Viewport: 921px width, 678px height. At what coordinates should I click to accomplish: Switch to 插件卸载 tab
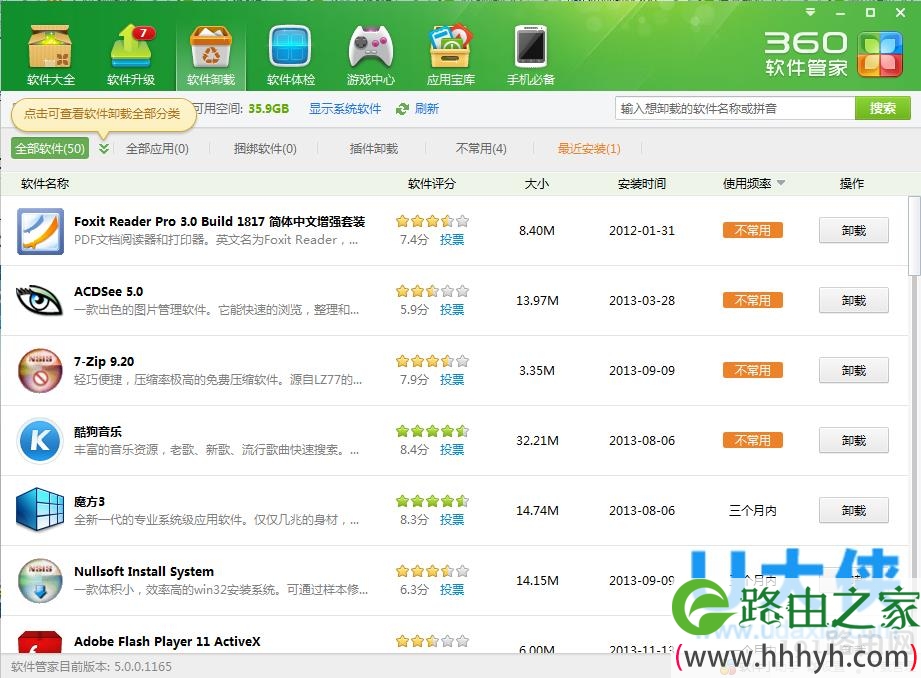[x=374, y=149]
